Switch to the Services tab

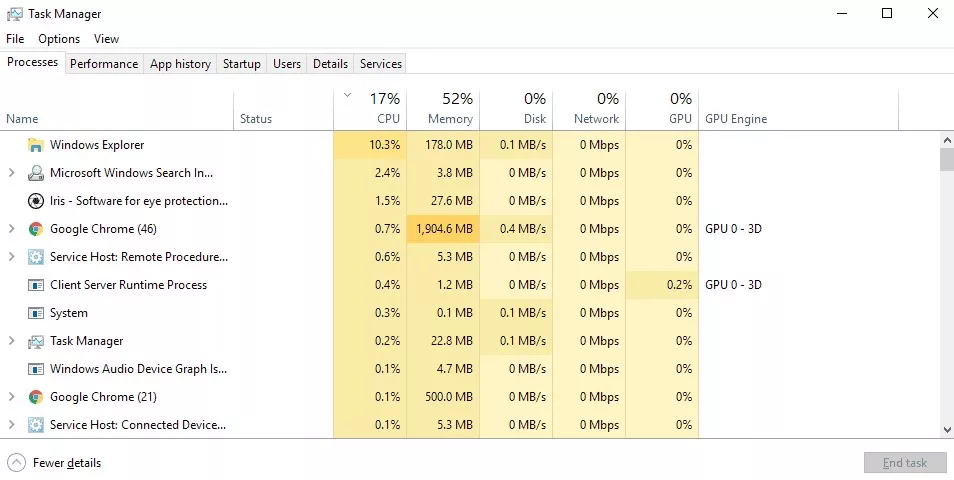coord(380,64)
